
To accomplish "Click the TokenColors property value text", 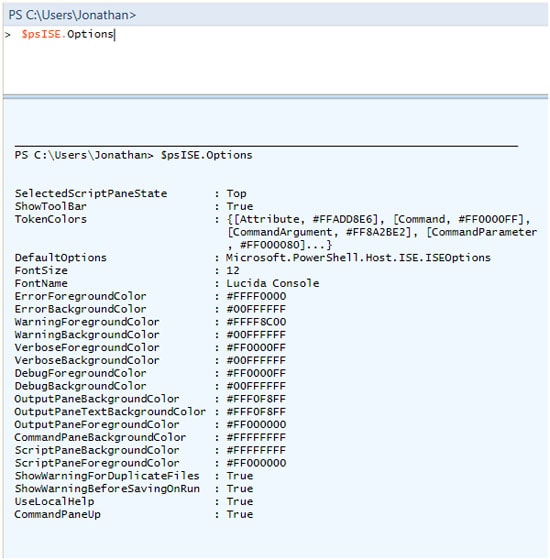I will [381, 232].
